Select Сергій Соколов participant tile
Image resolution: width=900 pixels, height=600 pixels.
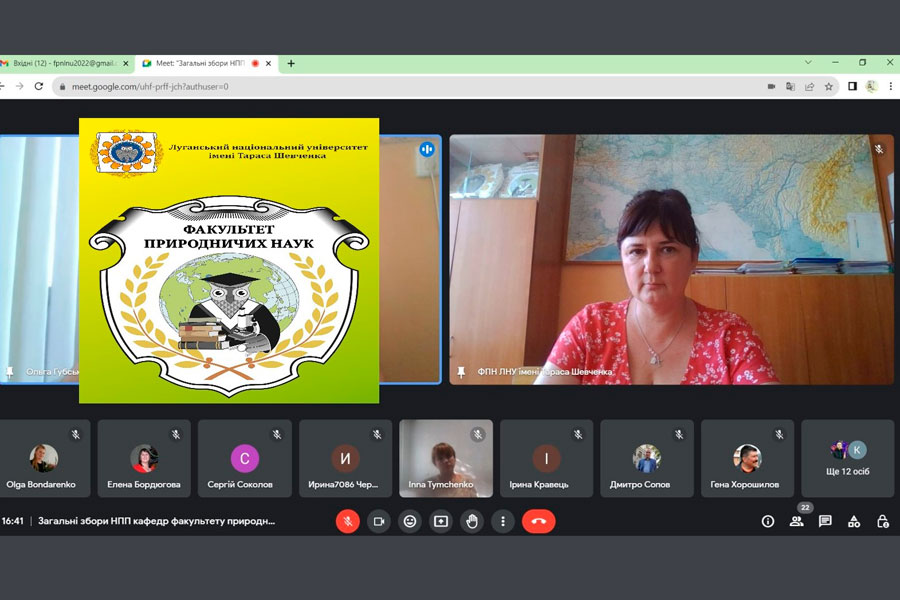pos(245,458)
